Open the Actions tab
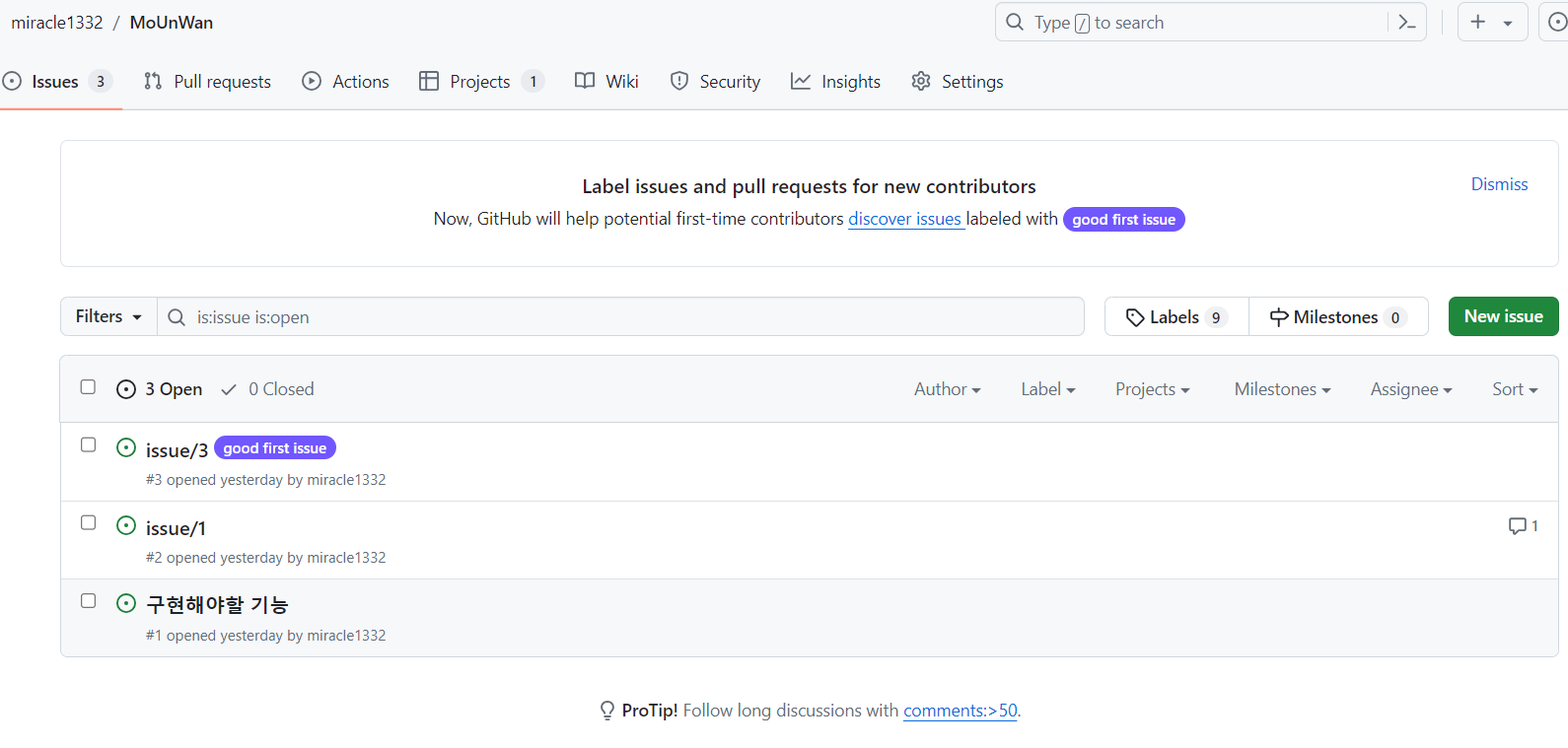Screen dimensions: 1568x748 [x=345, y=82]
